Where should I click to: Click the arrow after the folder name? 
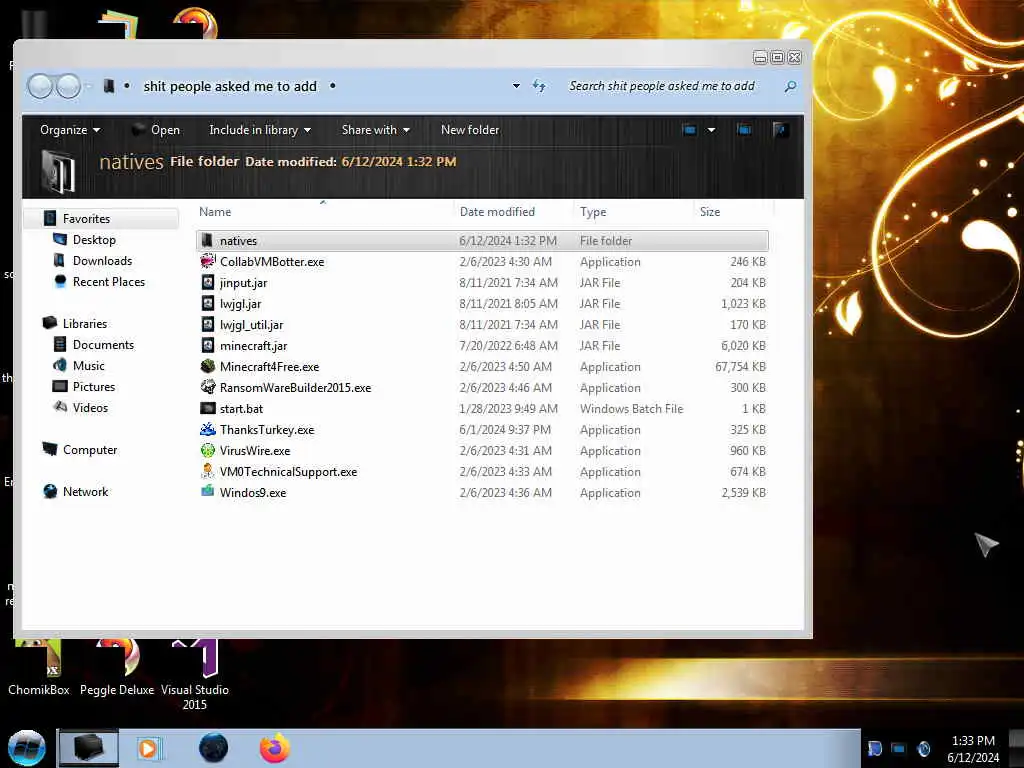pos(332,86)
